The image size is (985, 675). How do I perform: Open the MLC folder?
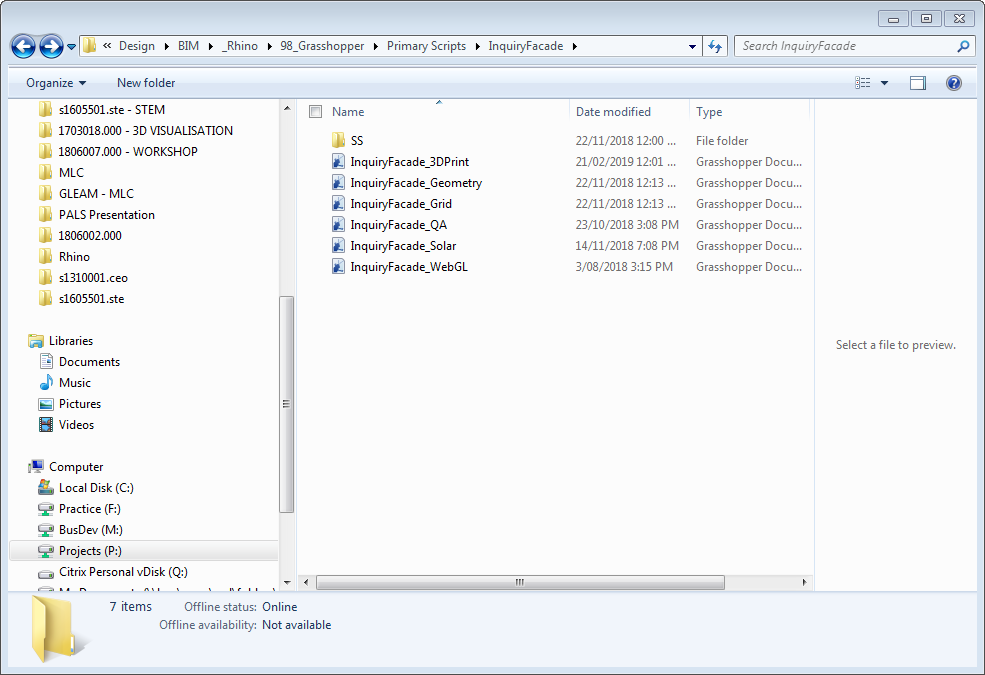[71, 173]
